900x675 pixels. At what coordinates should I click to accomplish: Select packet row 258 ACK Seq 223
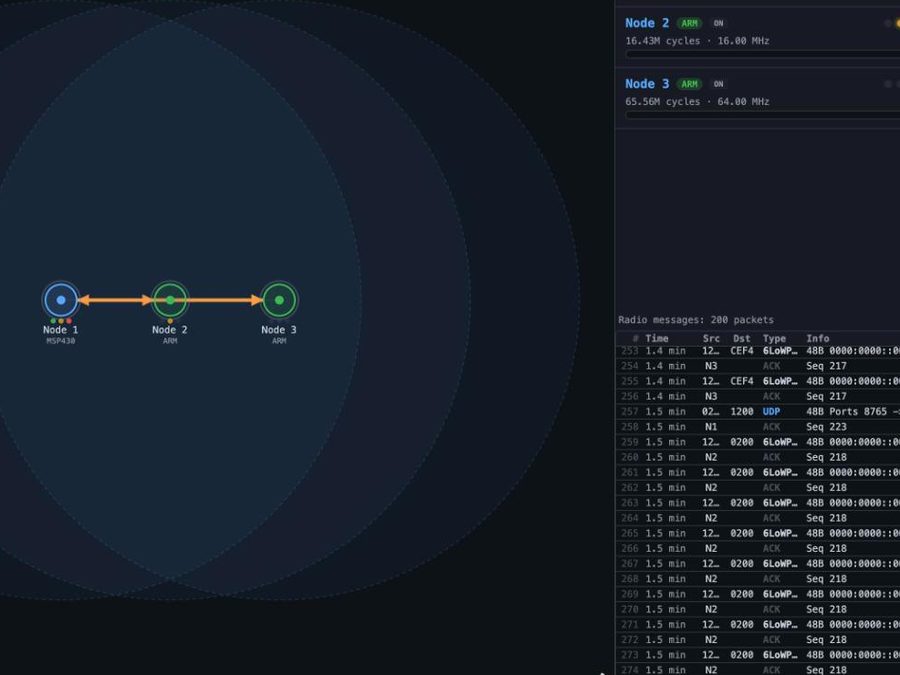point(758,426)
